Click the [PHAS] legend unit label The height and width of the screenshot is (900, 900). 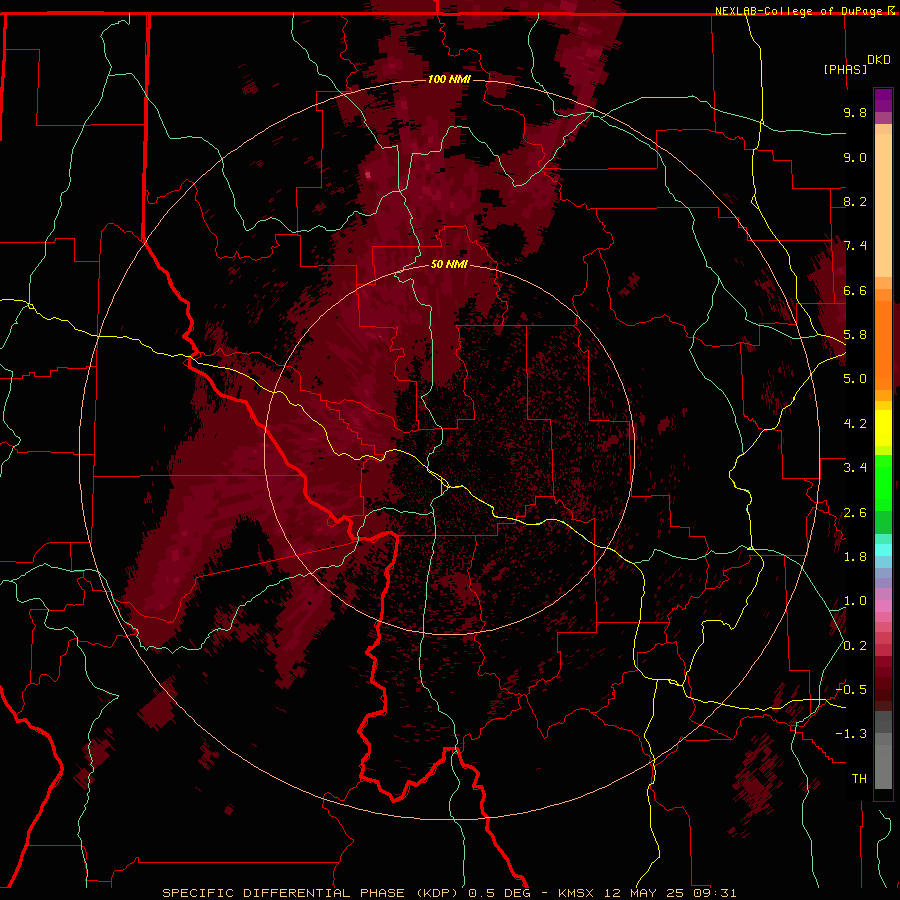coord(845,69)
